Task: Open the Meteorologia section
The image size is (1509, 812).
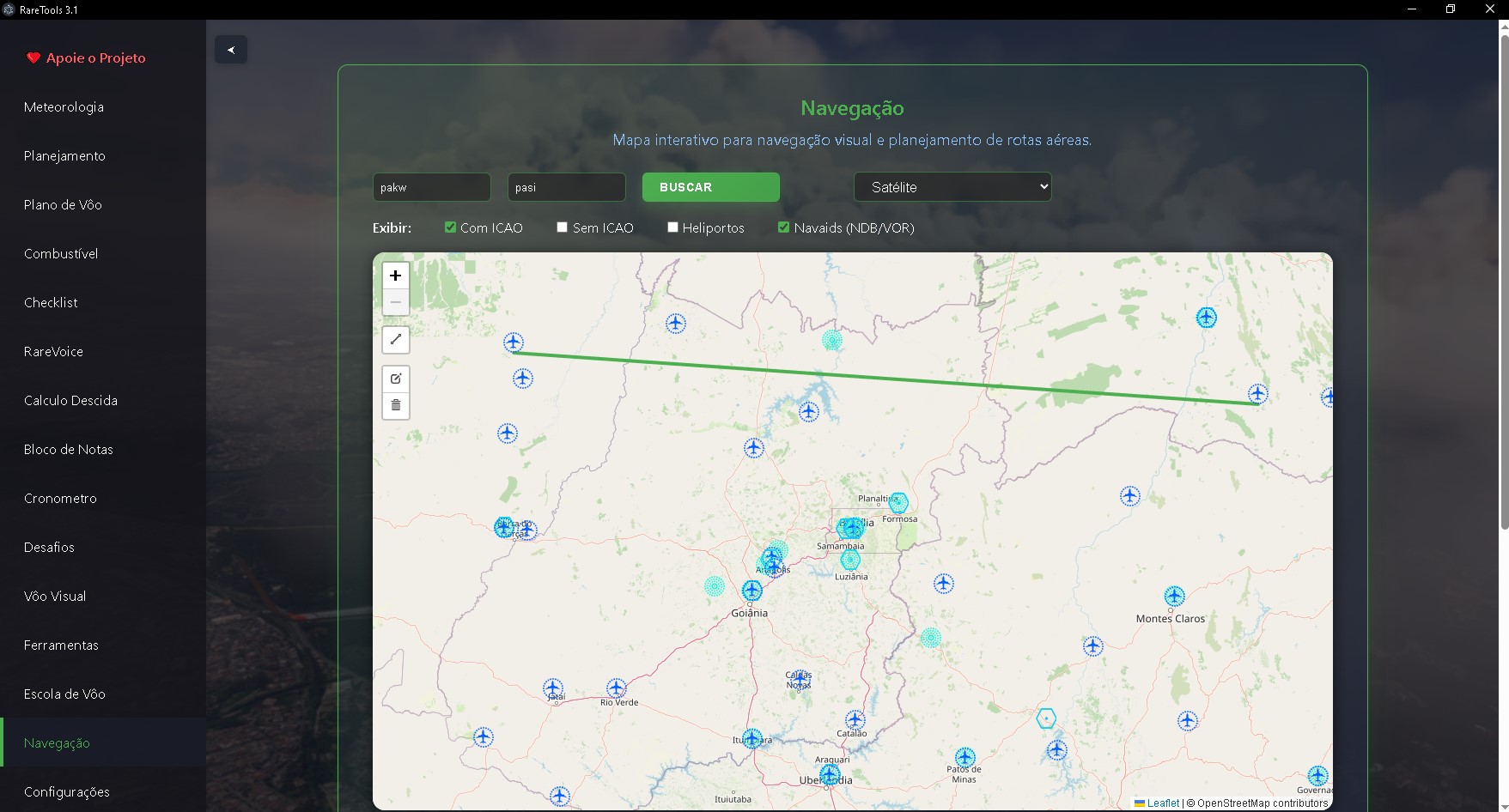Action: [x=64, y=106]
